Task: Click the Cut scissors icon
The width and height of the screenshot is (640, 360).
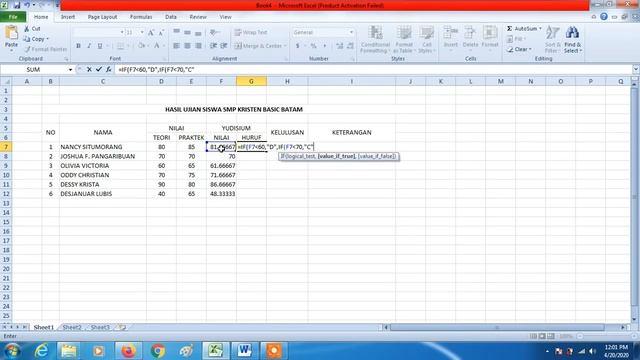Action: coord(27,29)
